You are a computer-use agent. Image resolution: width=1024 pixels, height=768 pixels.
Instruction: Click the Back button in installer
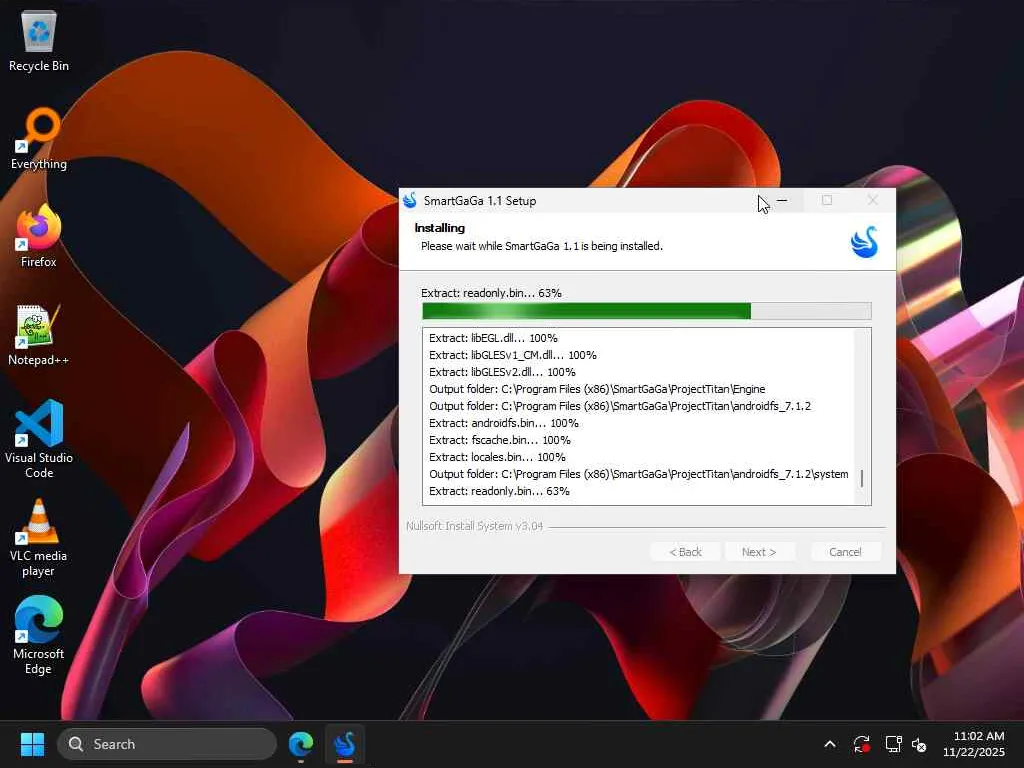pyautogui.click(x=686, y=552)
